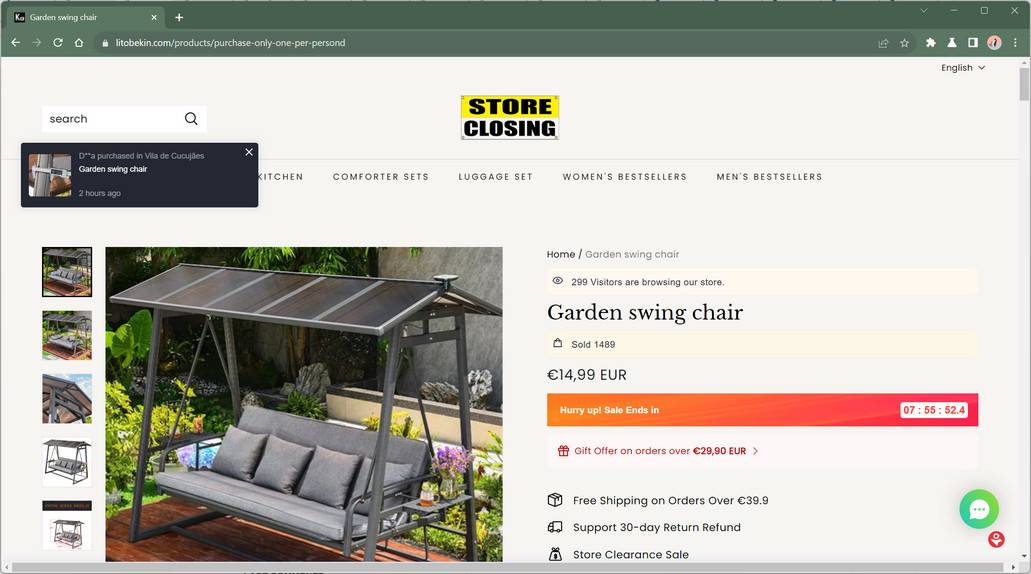Screen dimensions: 1031x574
Task: Open the browser side panel icon
Action: tap(972, 43)
